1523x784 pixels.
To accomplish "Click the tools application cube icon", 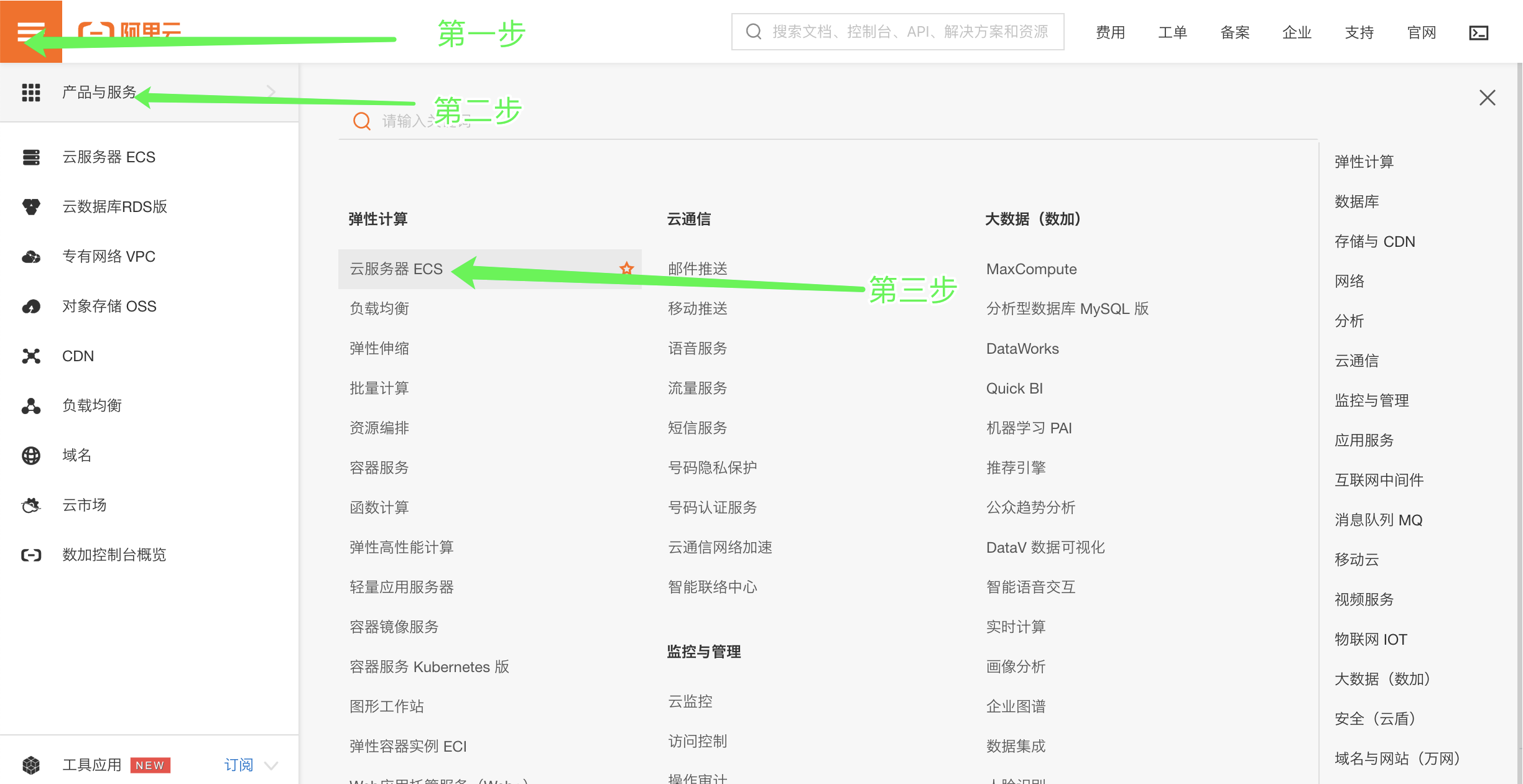I will pos(31,765).
